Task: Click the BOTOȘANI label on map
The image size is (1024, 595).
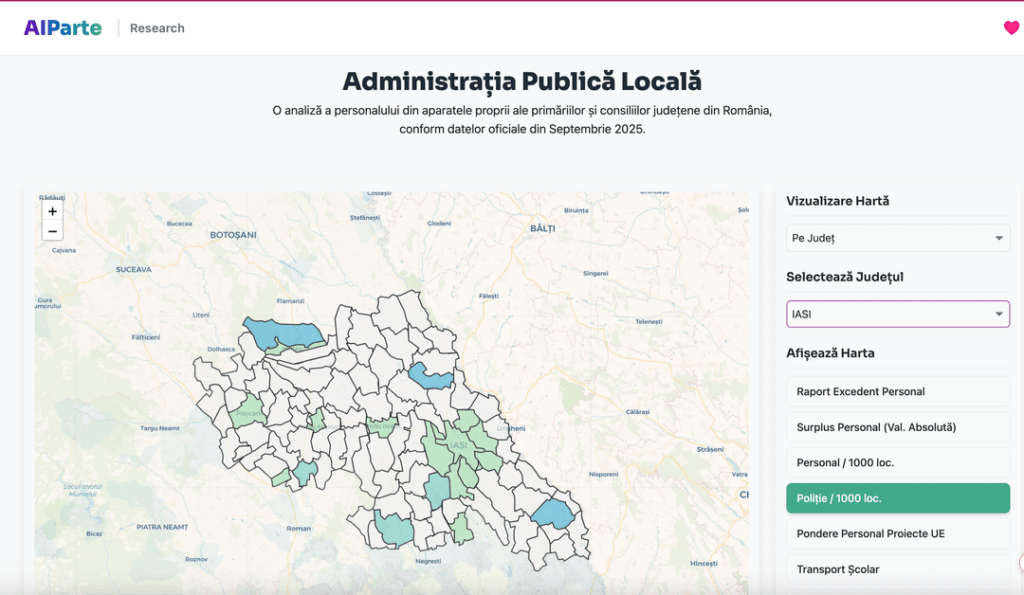Action: (233, 235)
